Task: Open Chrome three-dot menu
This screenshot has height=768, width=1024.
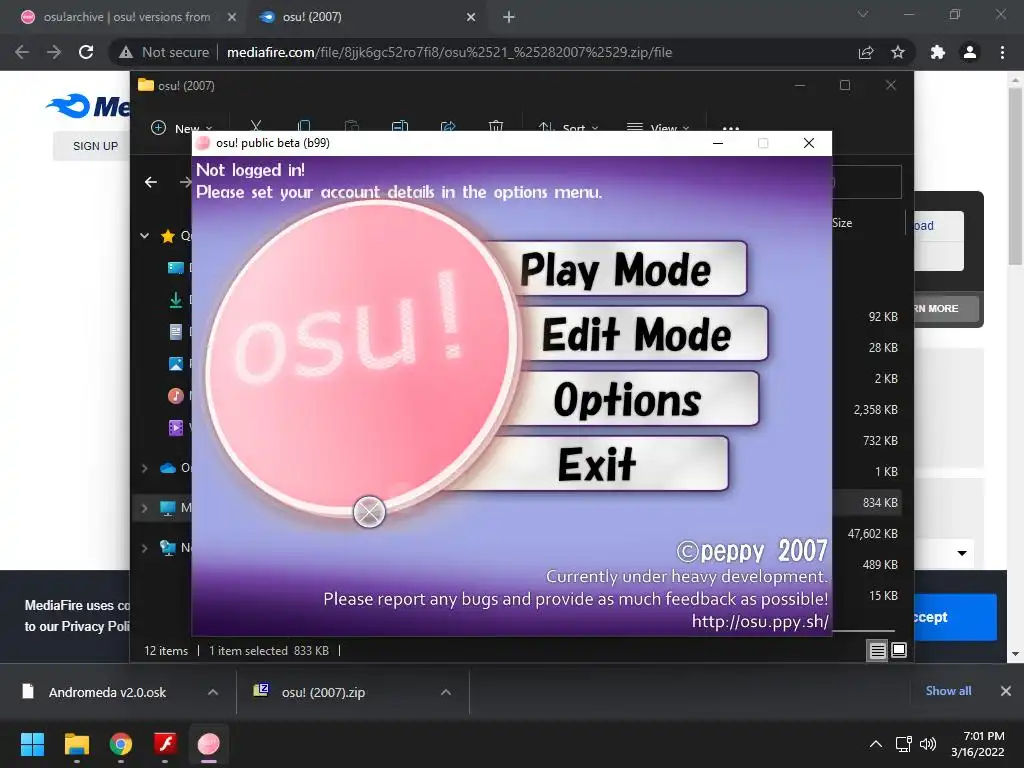Action: (x=1002, y=52)
